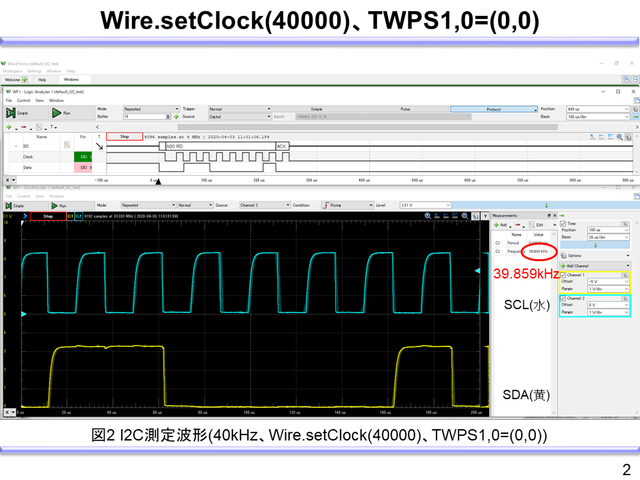Image resolution: width=640 pixels, height=480 pixels.
Task: Click the Edit measurement icon
Action: point(535,224)
